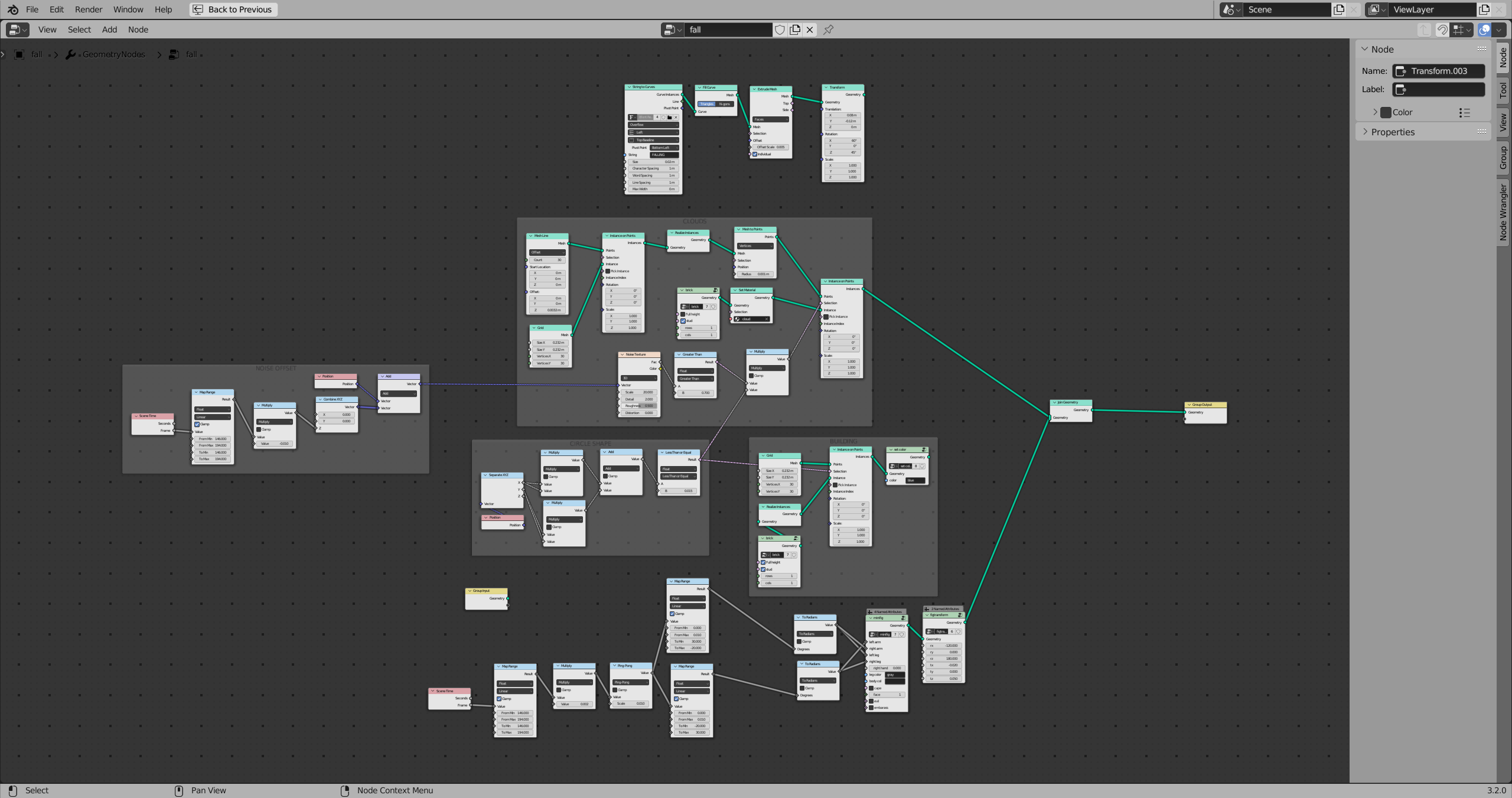Click the new node tree duplicate icon

click(x=795, y=30)
